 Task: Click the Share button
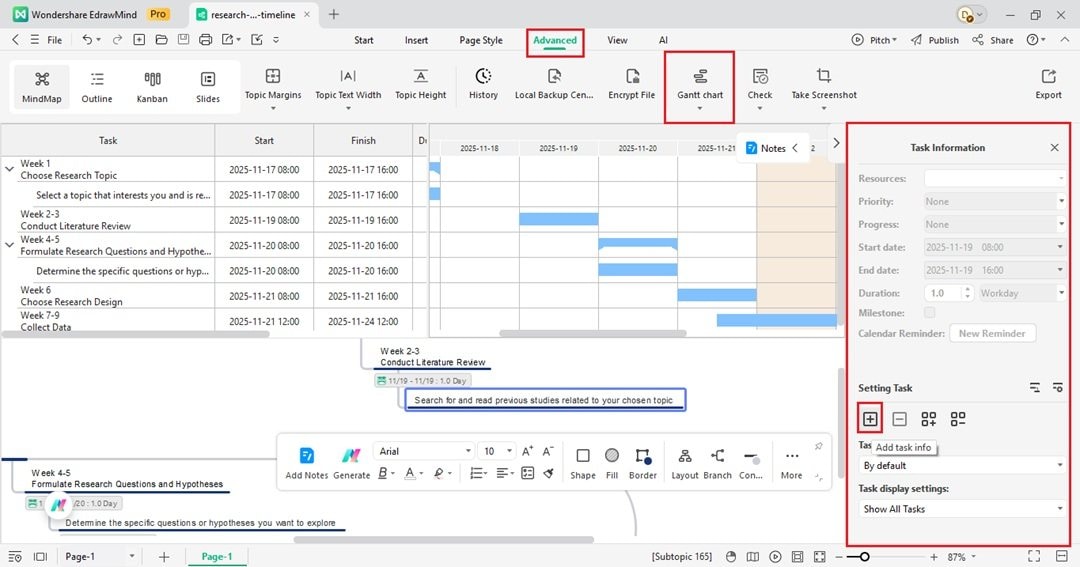(x=993, y=40)
